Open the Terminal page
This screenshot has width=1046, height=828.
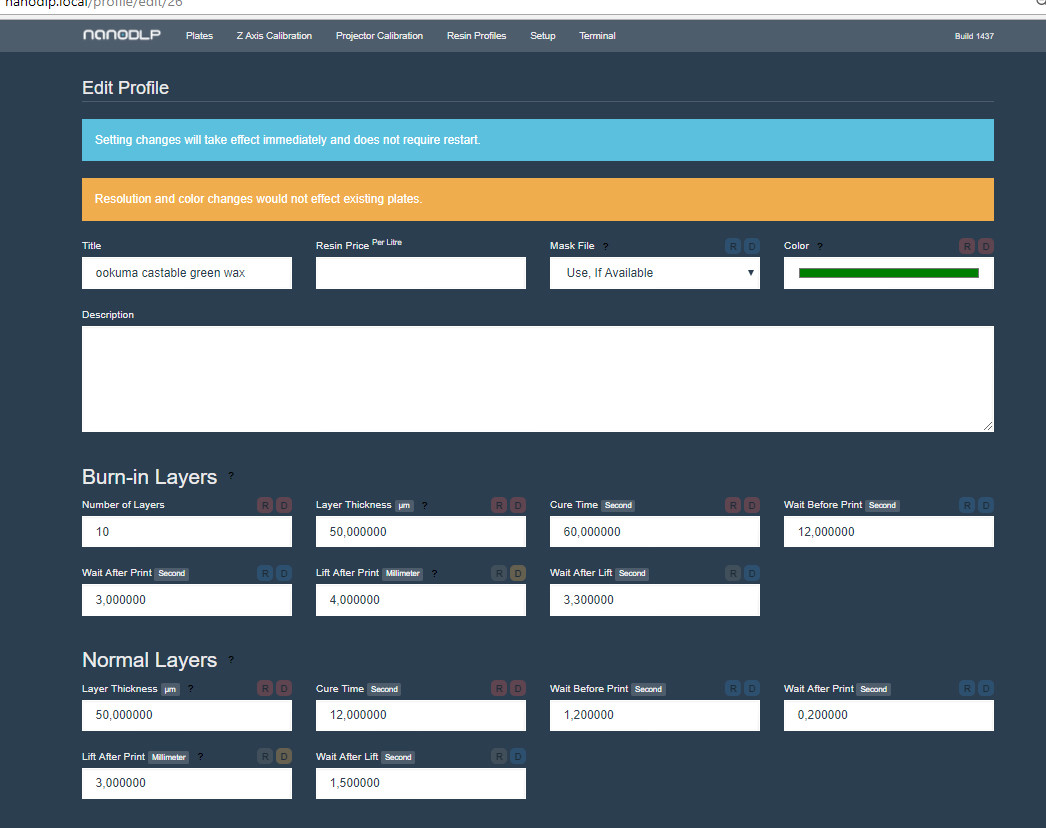pyautogui.click(x=597, y=35)
